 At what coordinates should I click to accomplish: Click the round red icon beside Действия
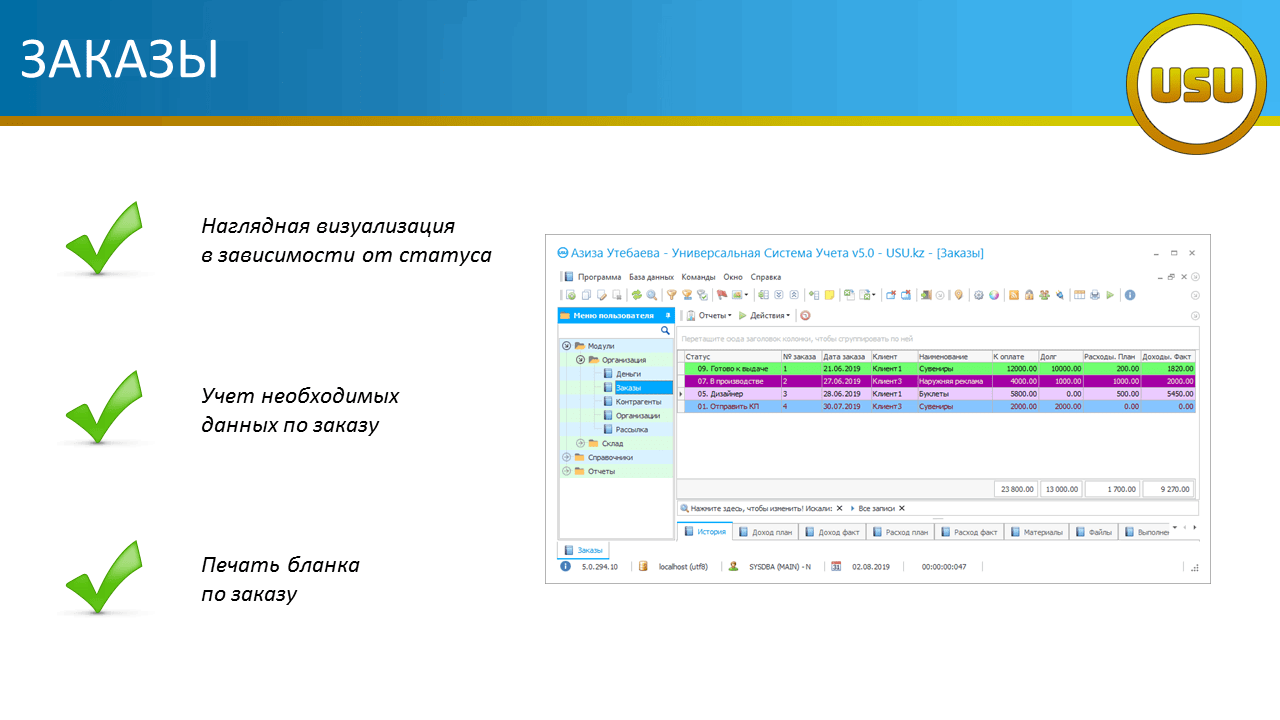pyautogui.click(x=805, y=315)
